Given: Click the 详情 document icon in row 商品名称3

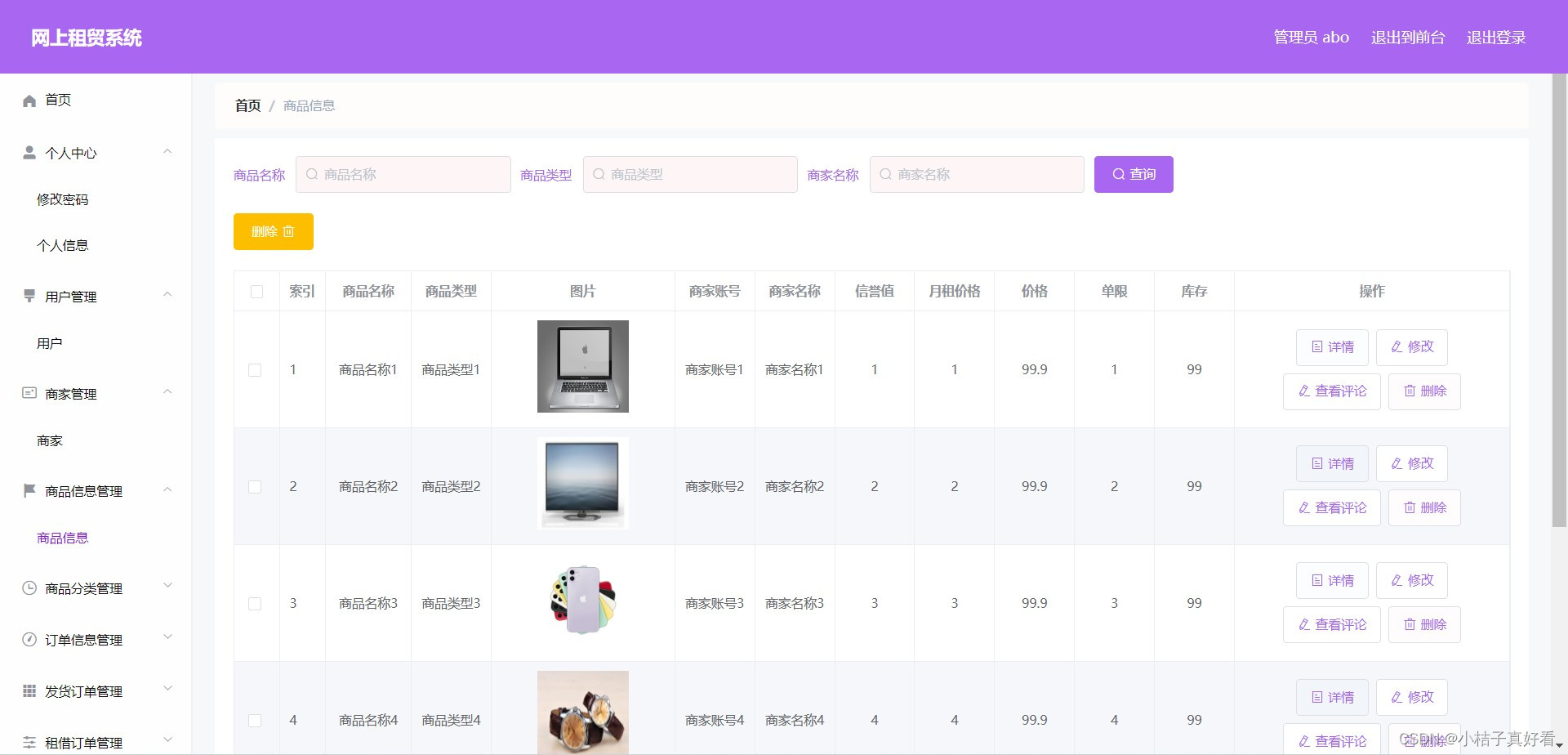Looking at the screenshot, I should point(1317,581).
